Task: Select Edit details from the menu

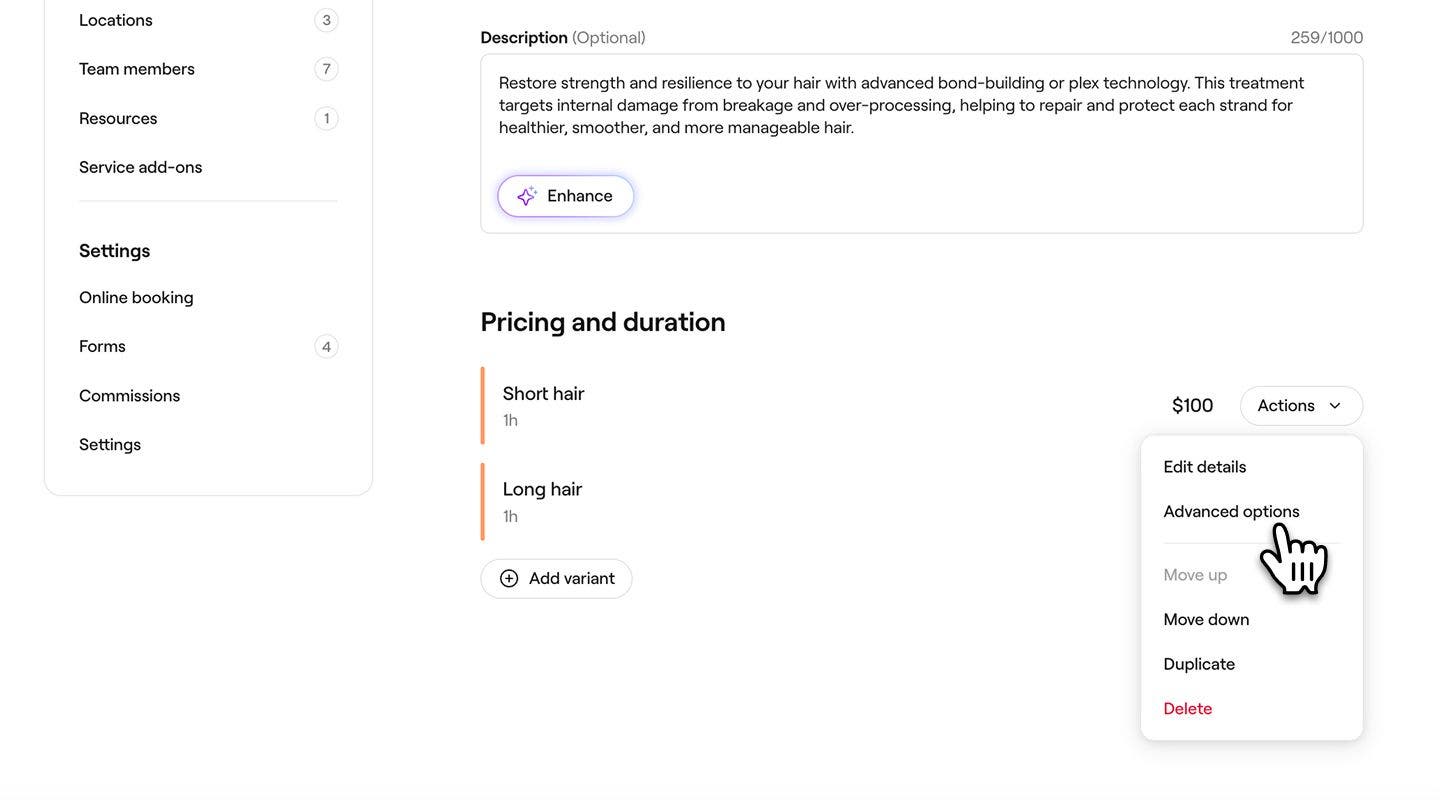Action: [1204, 467]
